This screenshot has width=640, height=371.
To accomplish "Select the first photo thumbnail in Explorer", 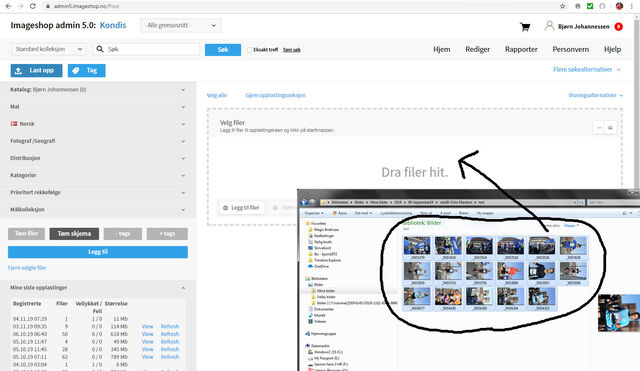I will pos(417,246).
